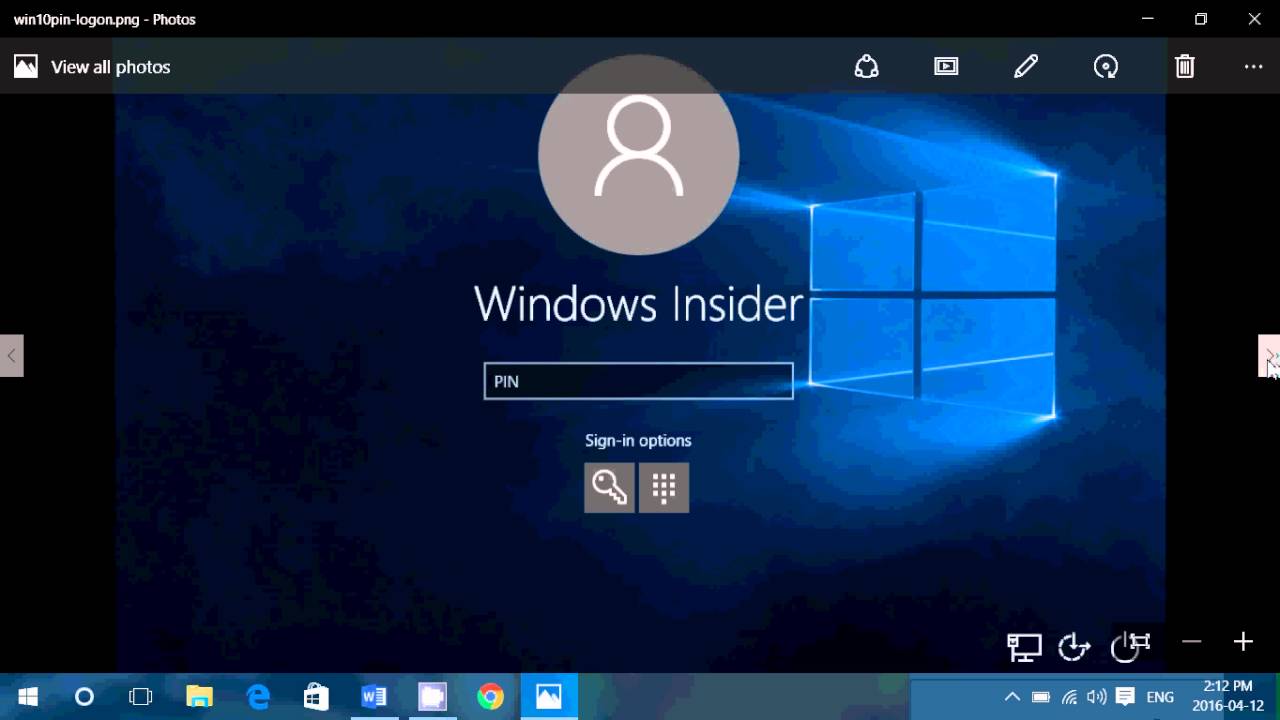1280x720 pixels.
Task: Open Task View from the taskbar
Action: tap(141, 697)
